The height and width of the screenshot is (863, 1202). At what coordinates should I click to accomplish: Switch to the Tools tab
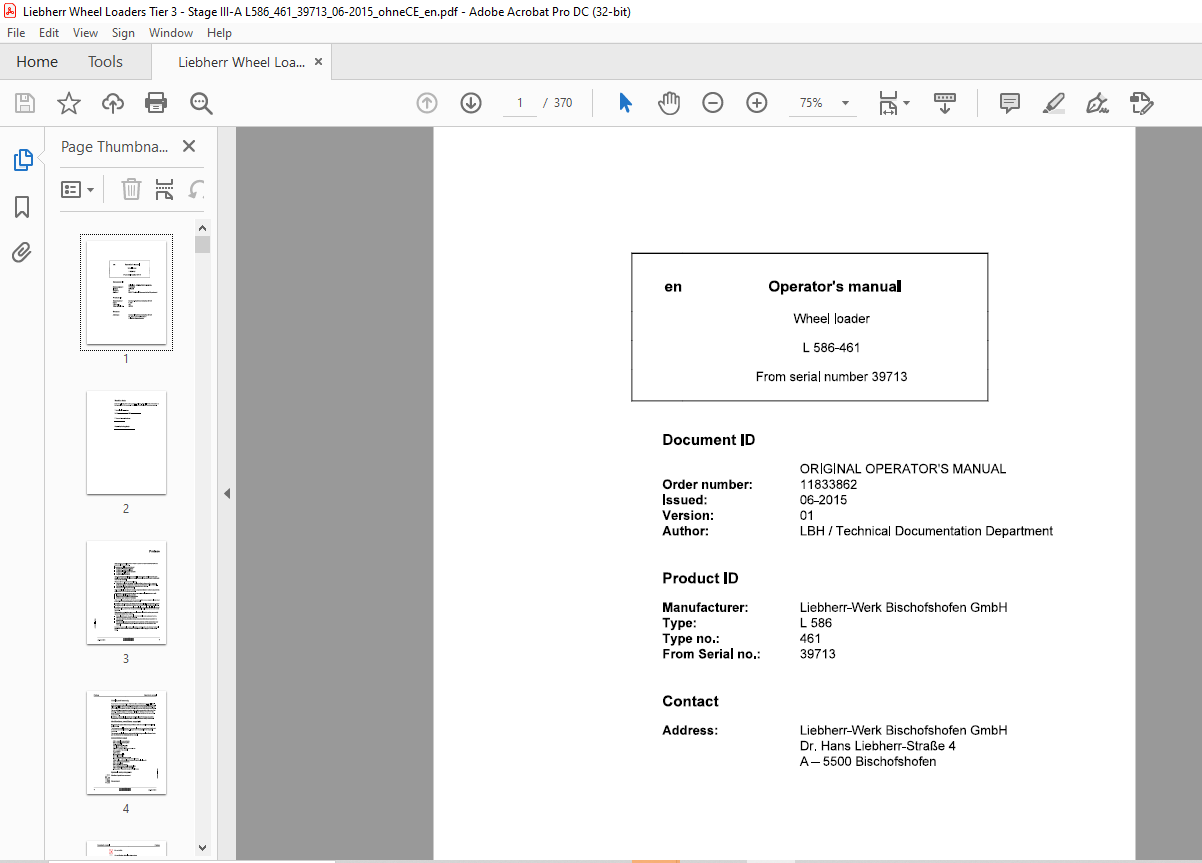coord(105,62)
